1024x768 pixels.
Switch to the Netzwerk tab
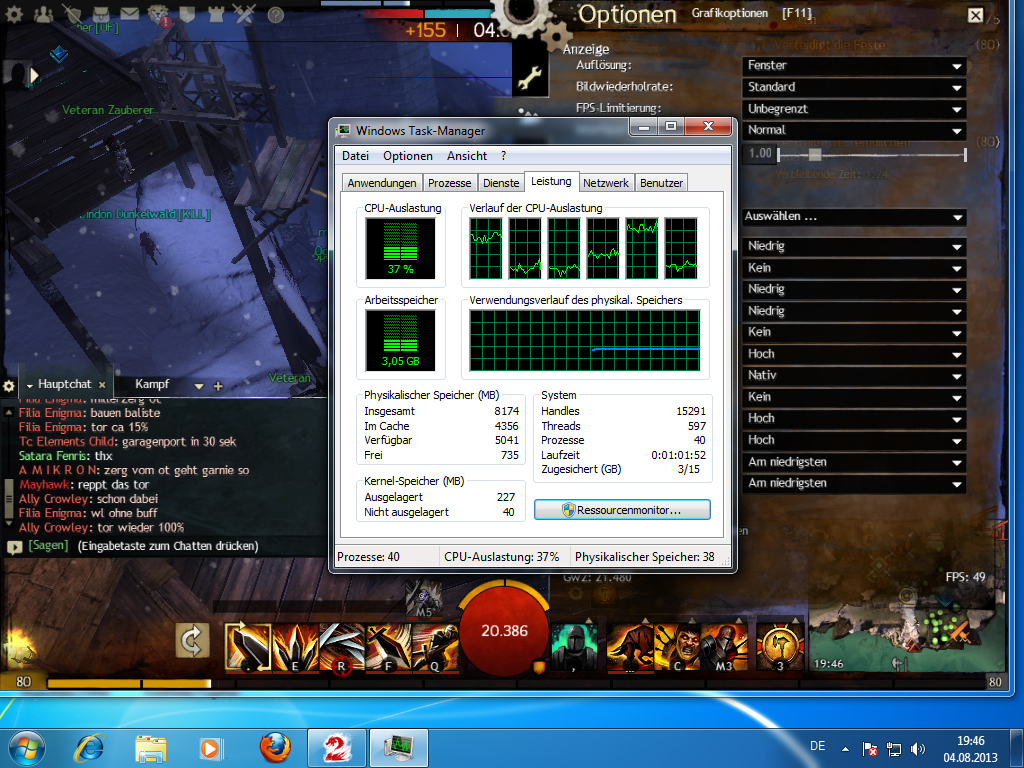(605, 183)
